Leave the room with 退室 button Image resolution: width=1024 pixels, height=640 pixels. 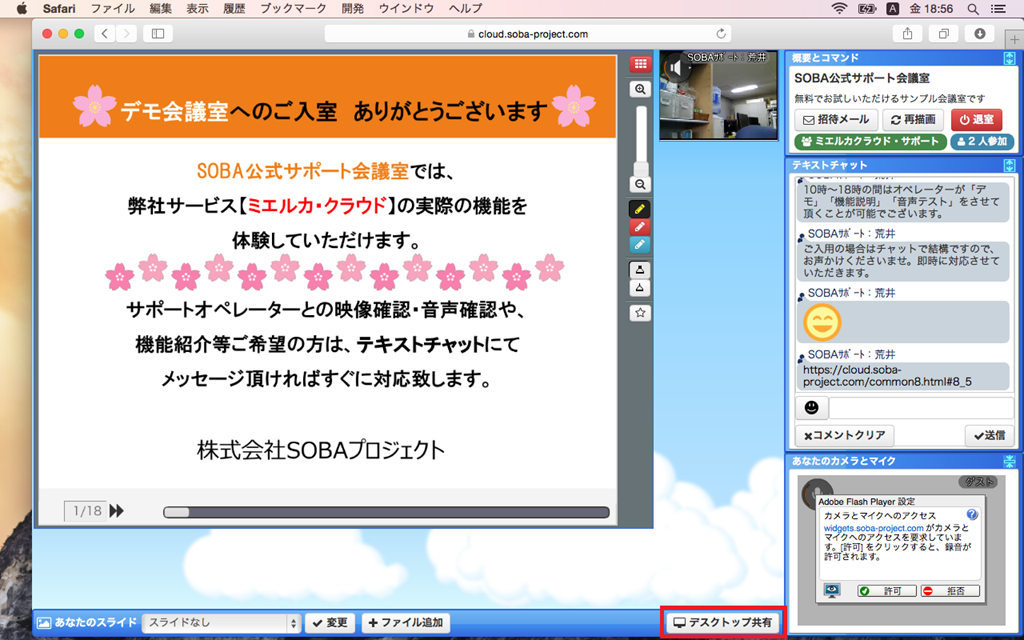[x=976, y=120]
